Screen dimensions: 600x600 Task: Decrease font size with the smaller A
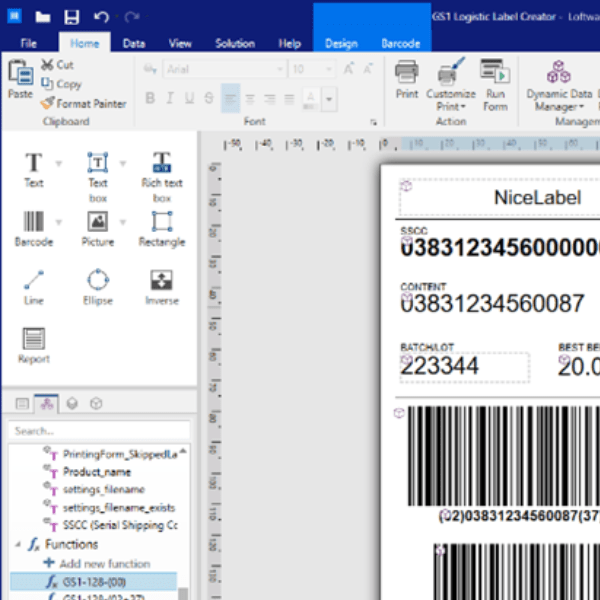coord(368,69)
